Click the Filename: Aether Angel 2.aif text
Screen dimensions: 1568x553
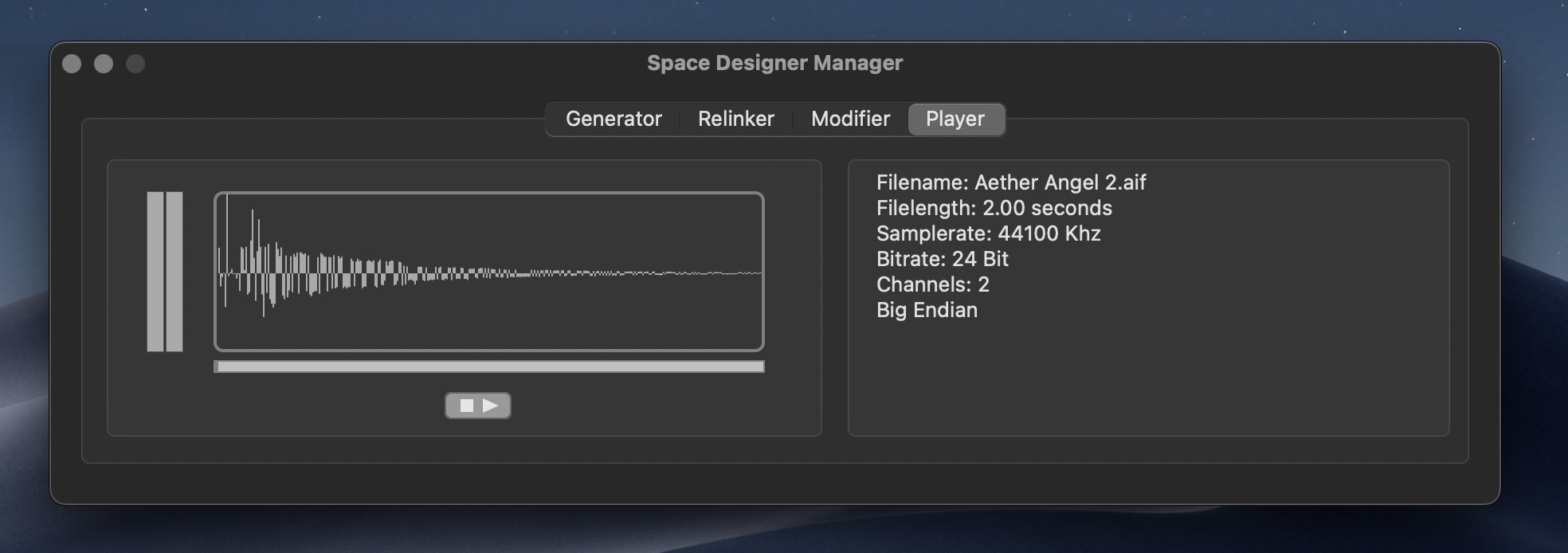point(1011,182)
